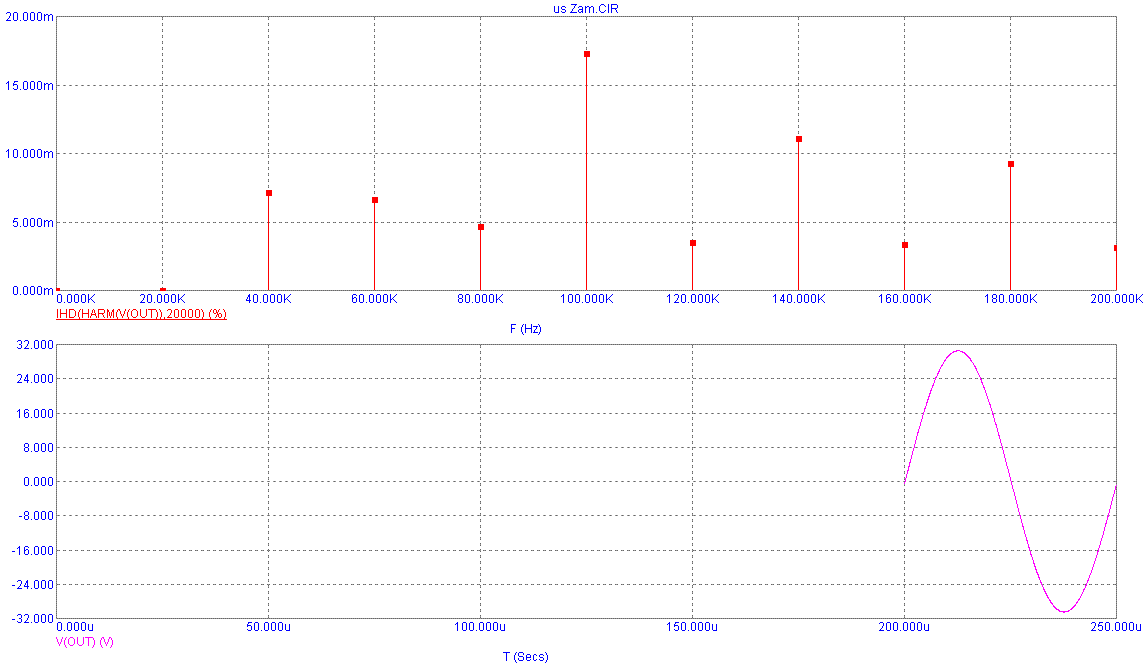This screenshot has width=1148, height=670.
Task: Click the 140.000K frequency axis label
Action: 799,299
